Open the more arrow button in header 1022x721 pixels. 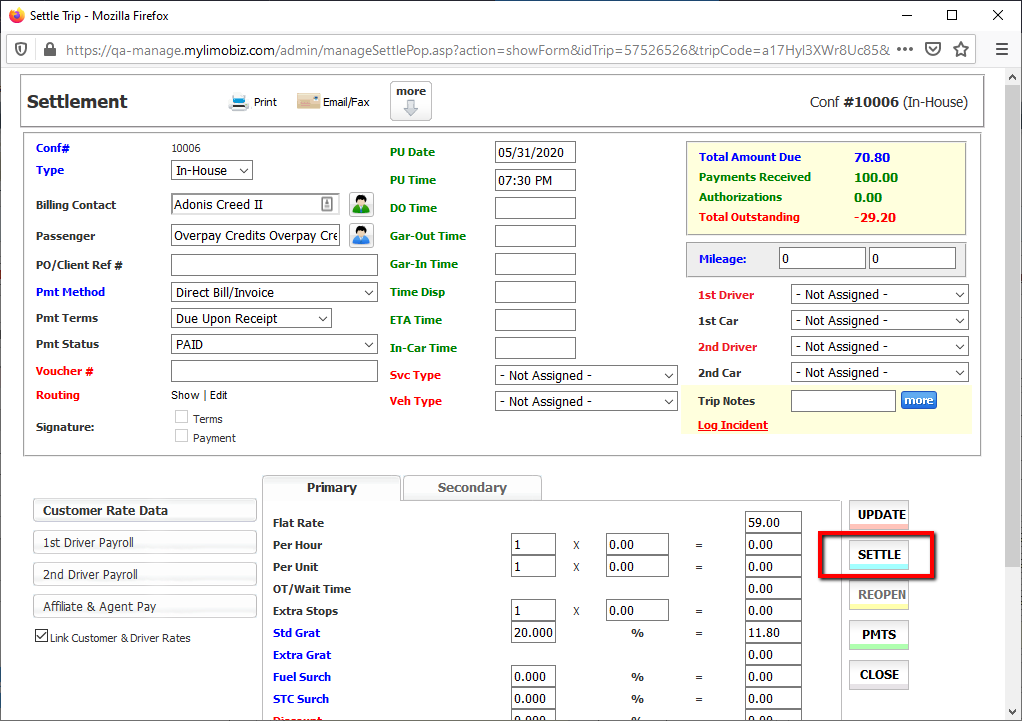click(411, 101)
